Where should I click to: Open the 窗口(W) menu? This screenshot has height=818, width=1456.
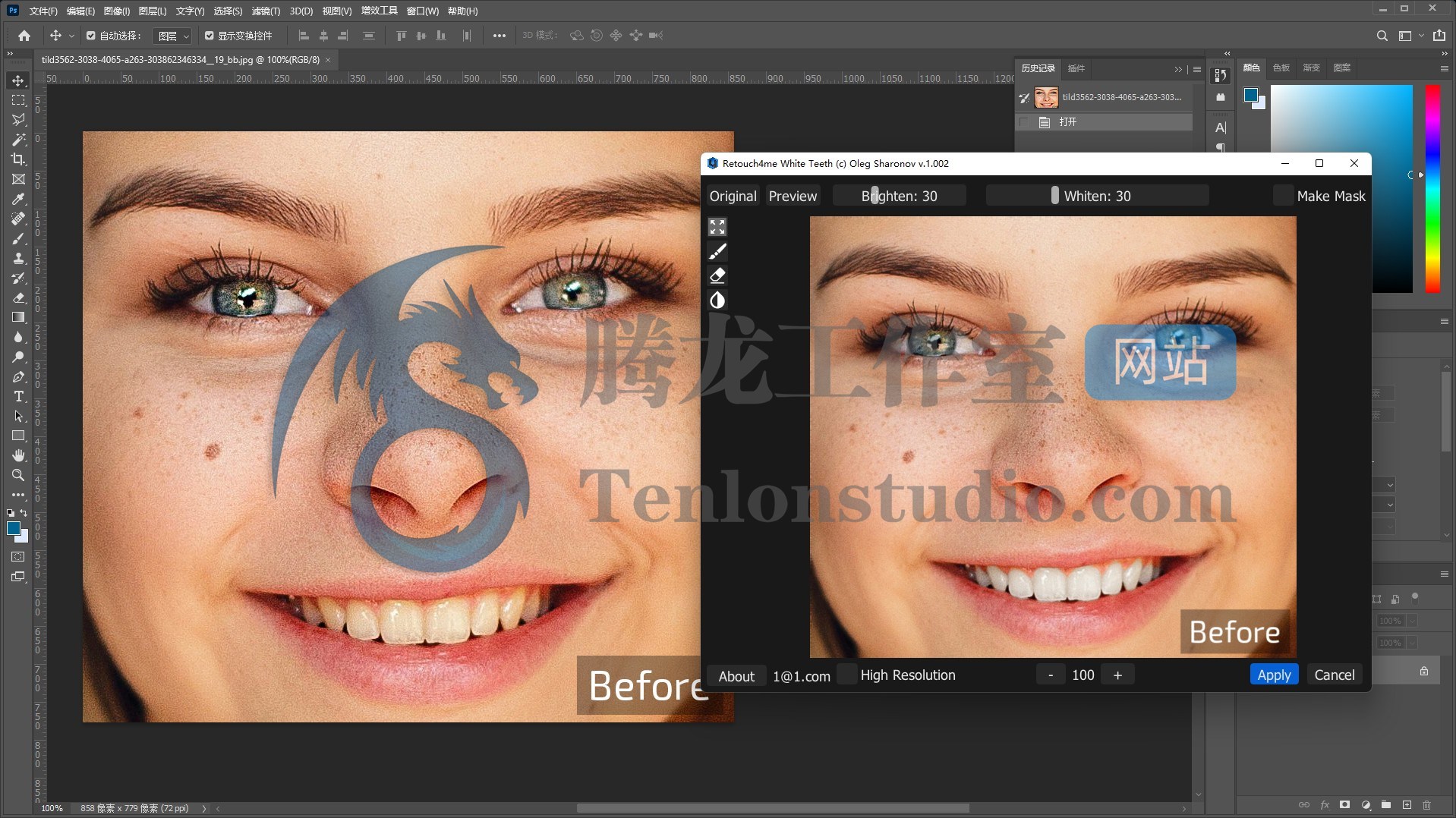pos(422,11)
